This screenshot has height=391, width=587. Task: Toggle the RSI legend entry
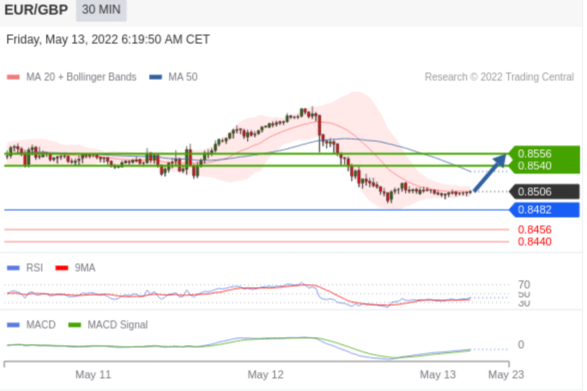point(25,268)
